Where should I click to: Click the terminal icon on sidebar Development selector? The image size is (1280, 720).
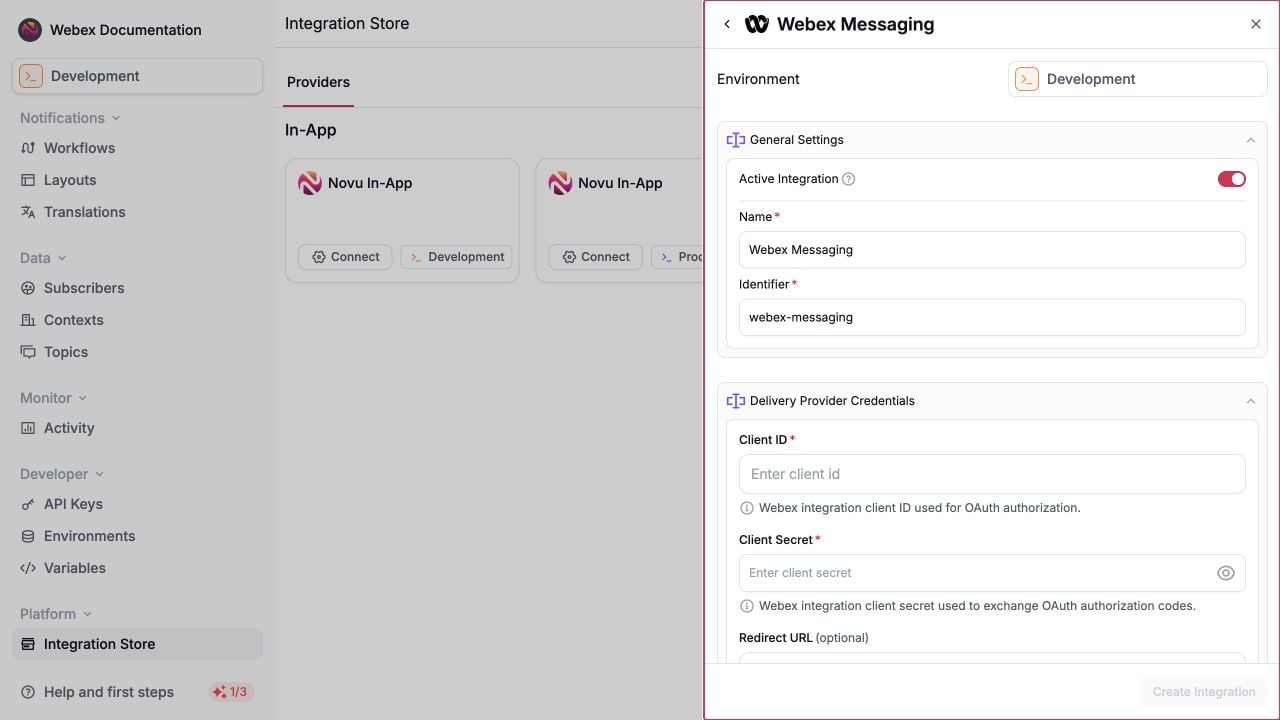pyautogui.click(x=31, y=76)
